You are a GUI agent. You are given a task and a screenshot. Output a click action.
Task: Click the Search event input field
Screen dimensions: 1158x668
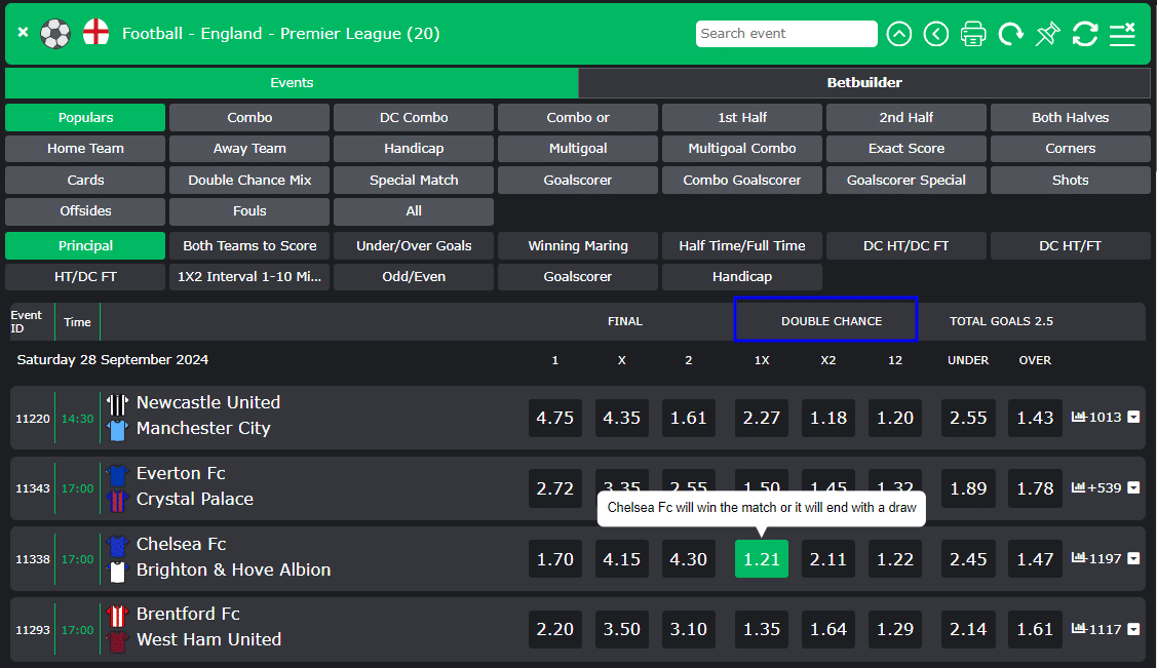point(786,34)
